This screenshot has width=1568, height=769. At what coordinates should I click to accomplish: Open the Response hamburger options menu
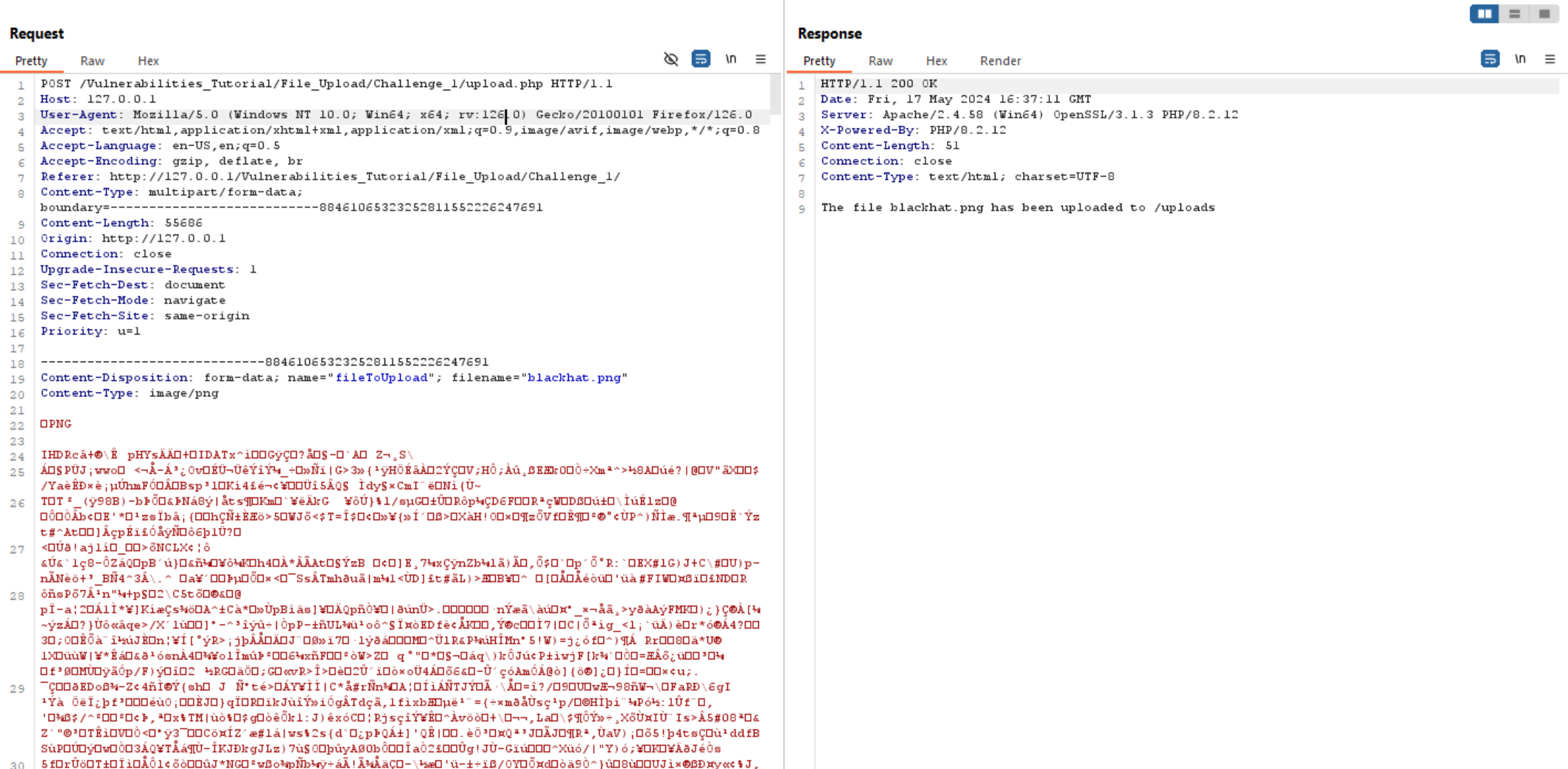pyautogui.click(x=1550, y=59)
